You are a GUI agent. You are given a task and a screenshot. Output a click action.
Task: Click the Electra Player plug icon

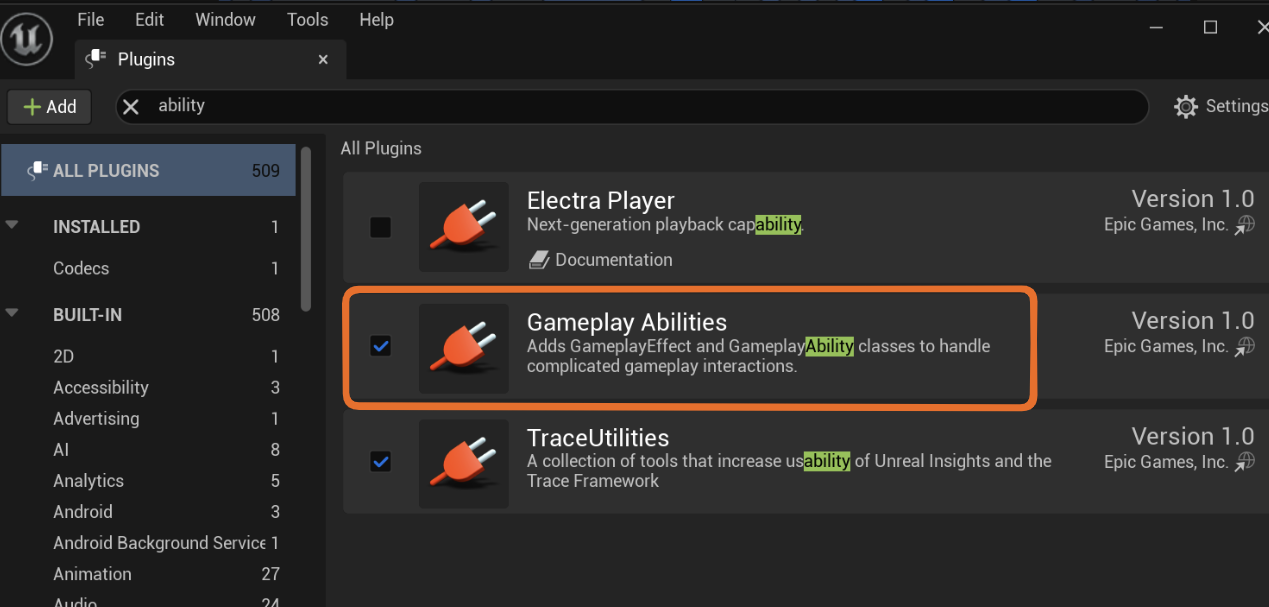463,227
